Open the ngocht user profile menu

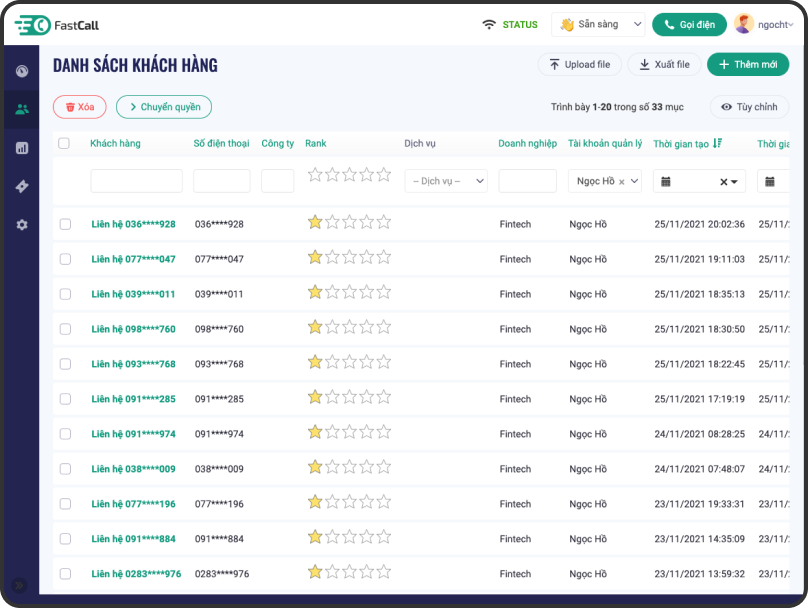[764, 25]
